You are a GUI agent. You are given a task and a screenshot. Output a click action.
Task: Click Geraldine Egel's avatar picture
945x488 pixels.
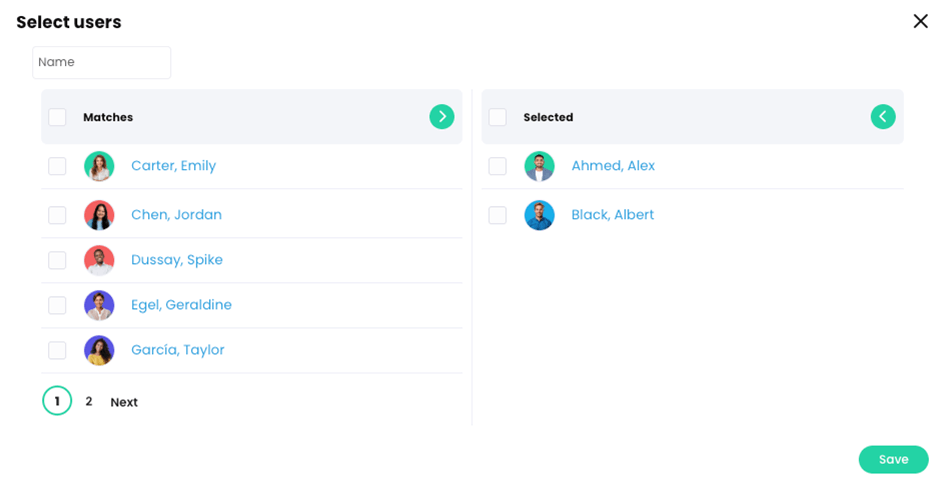tap(99, 305)
